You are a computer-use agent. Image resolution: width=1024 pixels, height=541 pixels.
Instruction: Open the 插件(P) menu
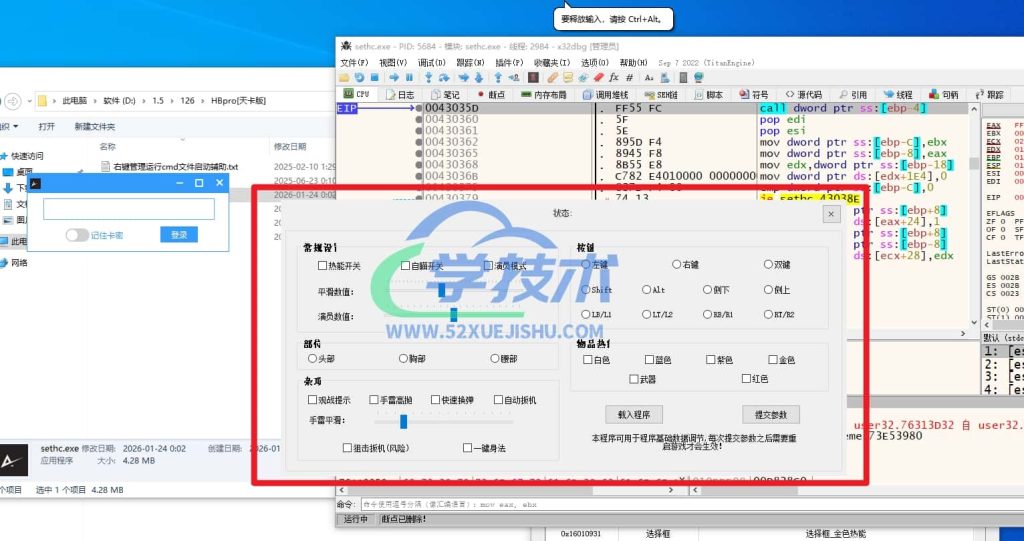coord(509,63)
